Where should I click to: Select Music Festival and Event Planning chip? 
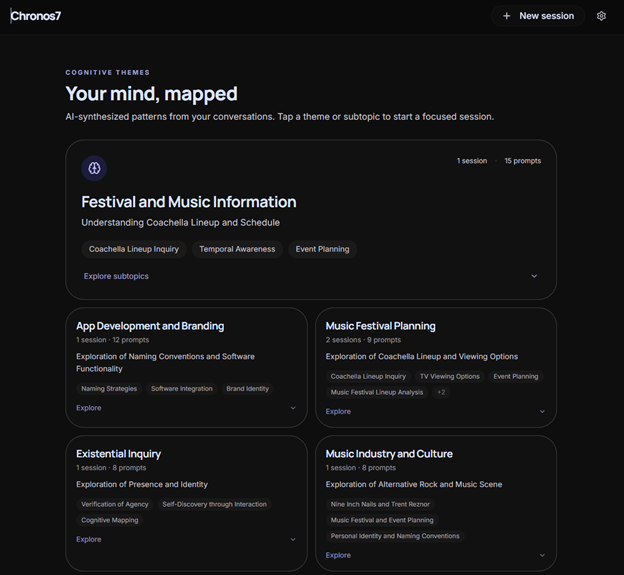tap(382, 520)
